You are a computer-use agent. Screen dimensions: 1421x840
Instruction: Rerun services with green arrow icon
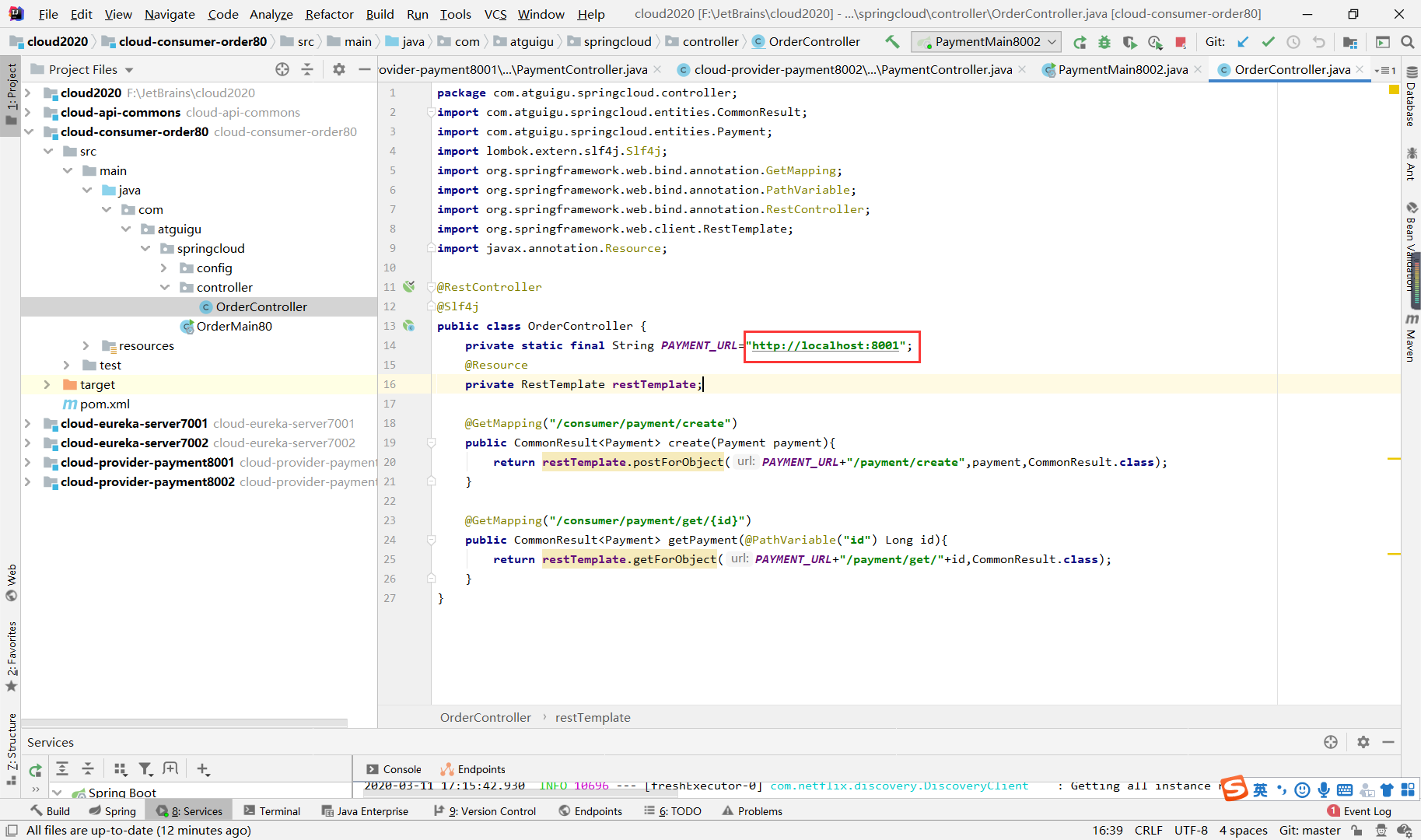35,770
